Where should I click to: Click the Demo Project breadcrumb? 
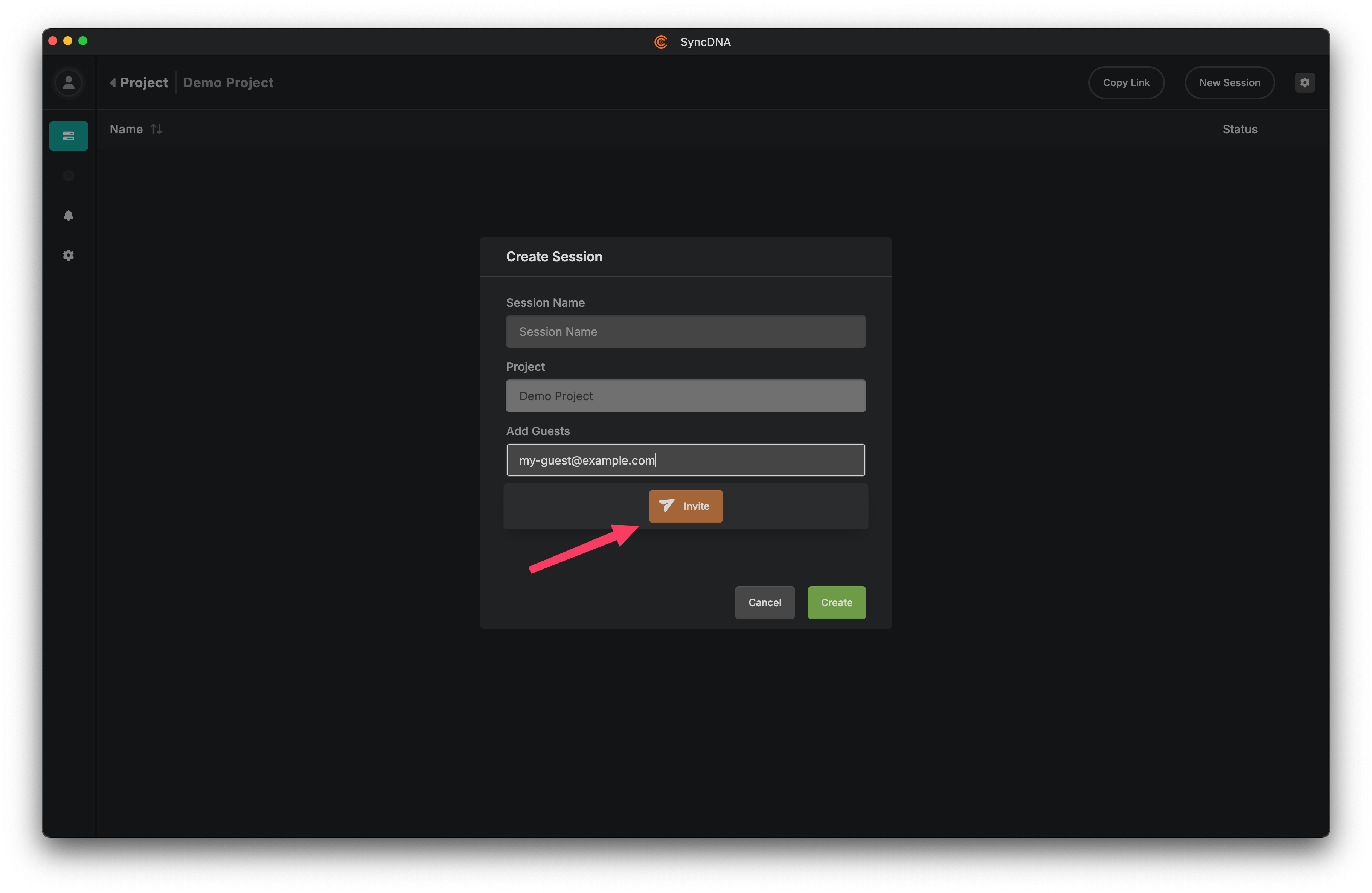(x=228, y=82)
